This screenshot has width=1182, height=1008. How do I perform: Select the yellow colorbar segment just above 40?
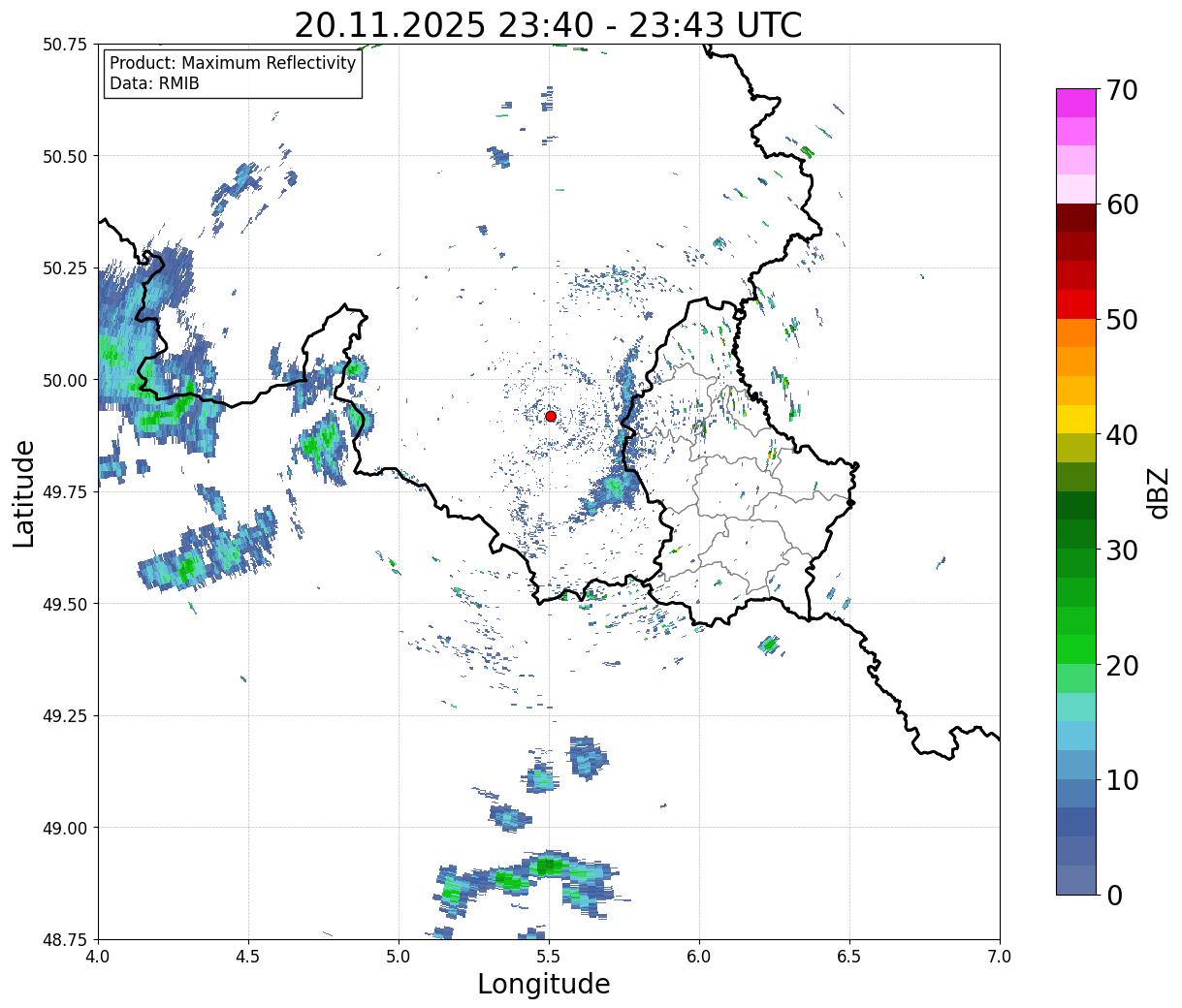(1075, 419)
